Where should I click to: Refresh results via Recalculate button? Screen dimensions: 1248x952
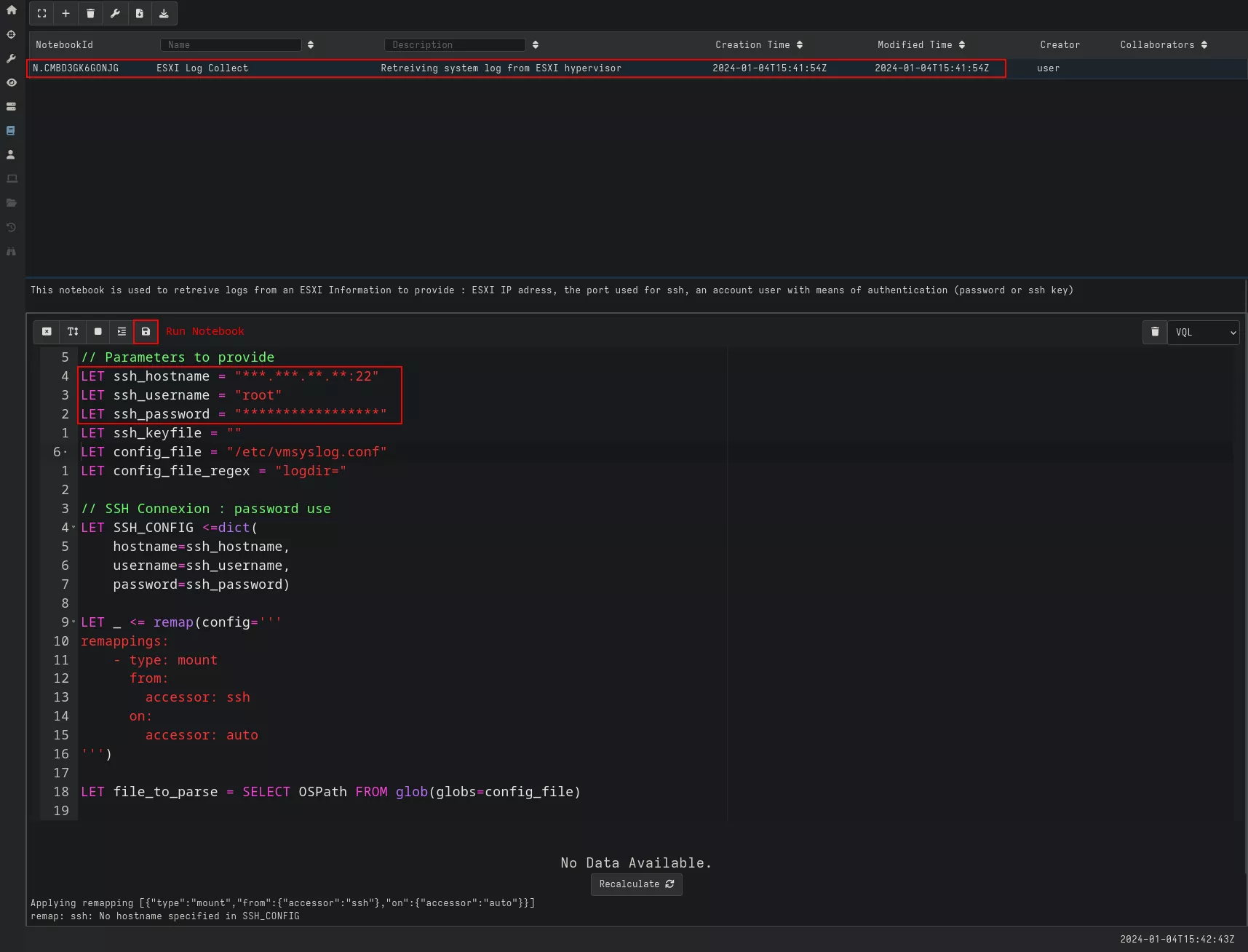pos(637,884)
